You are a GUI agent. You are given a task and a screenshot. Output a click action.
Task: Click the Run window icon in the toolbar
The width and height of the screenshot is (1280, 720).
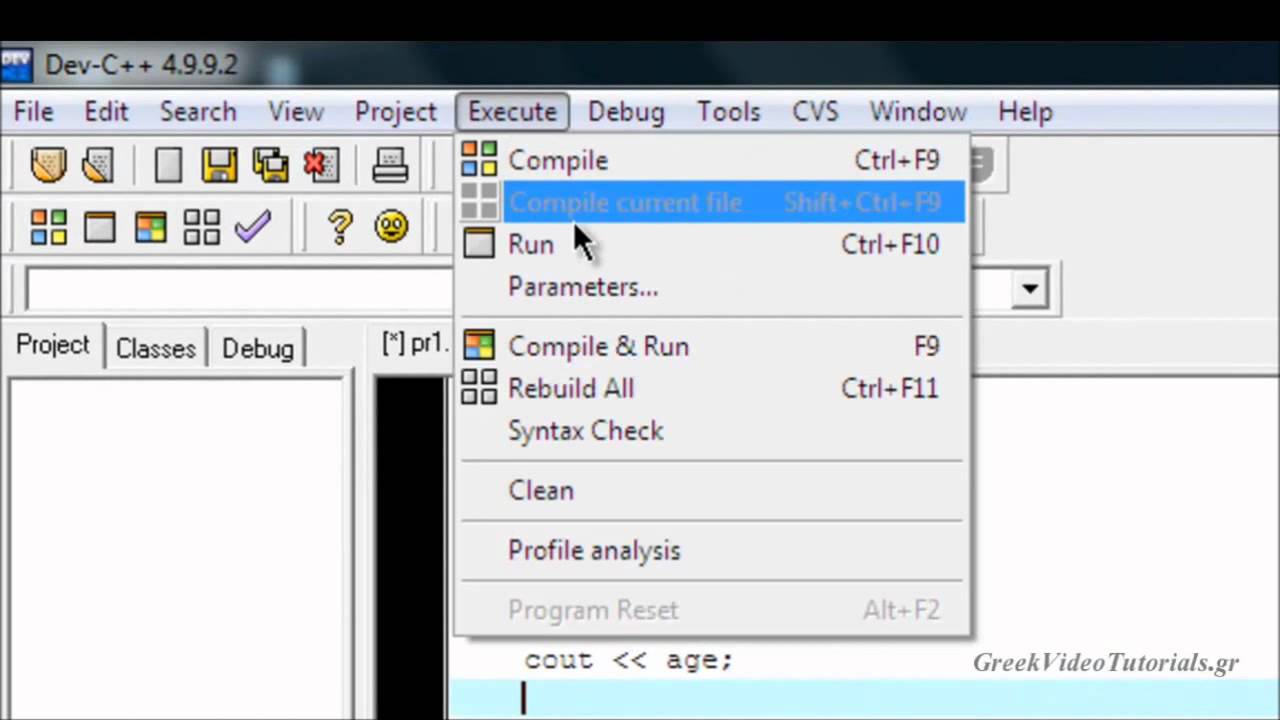click(99, 228)
